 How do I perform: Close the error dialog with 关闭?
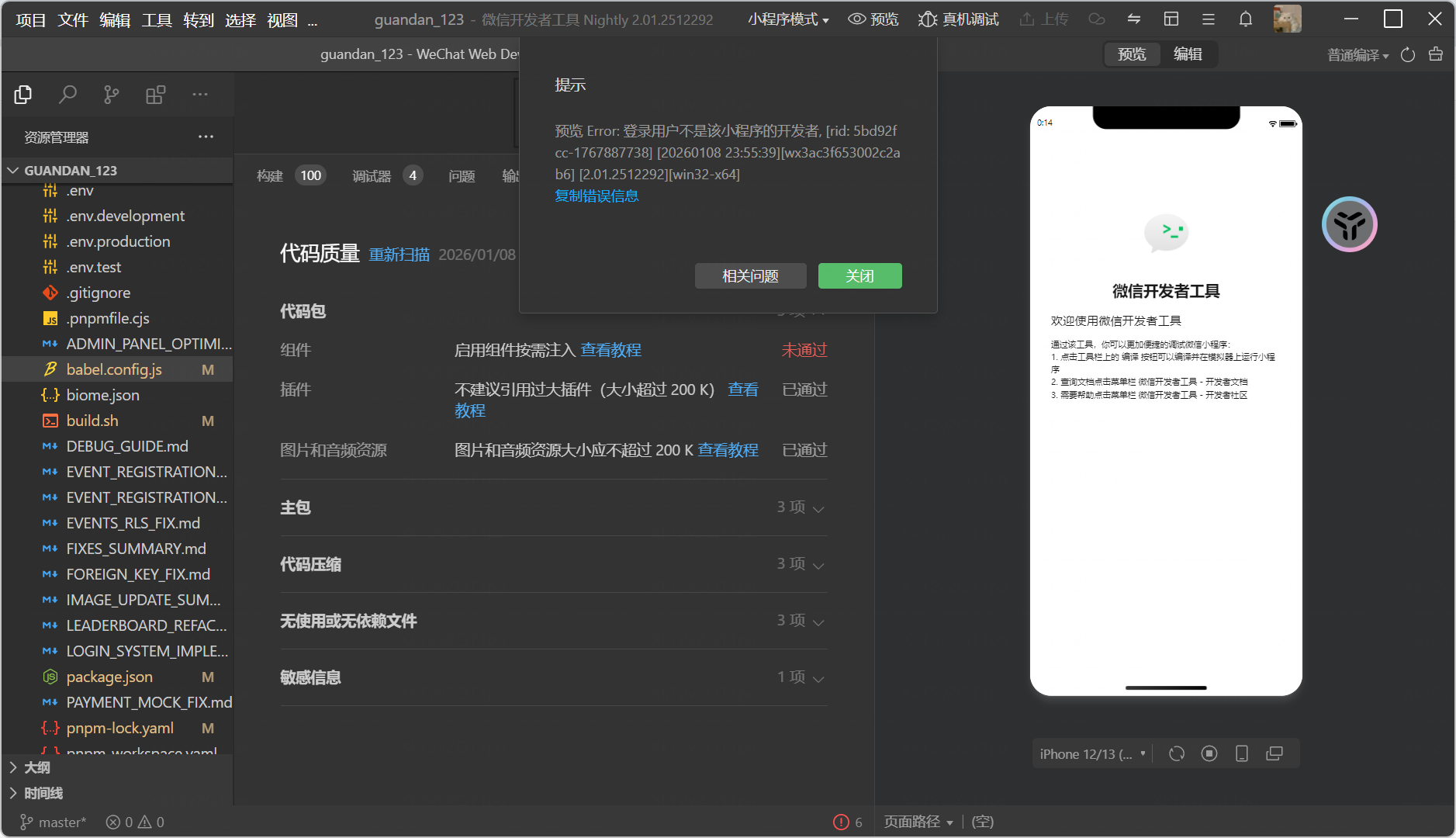coord(859,276)
